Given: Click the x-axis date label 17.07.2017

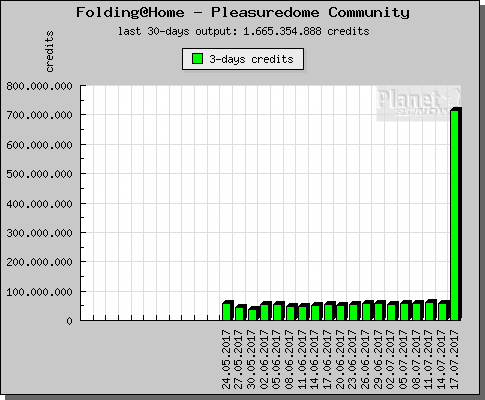Looking at the screenshot, I should tap(455, 359).
